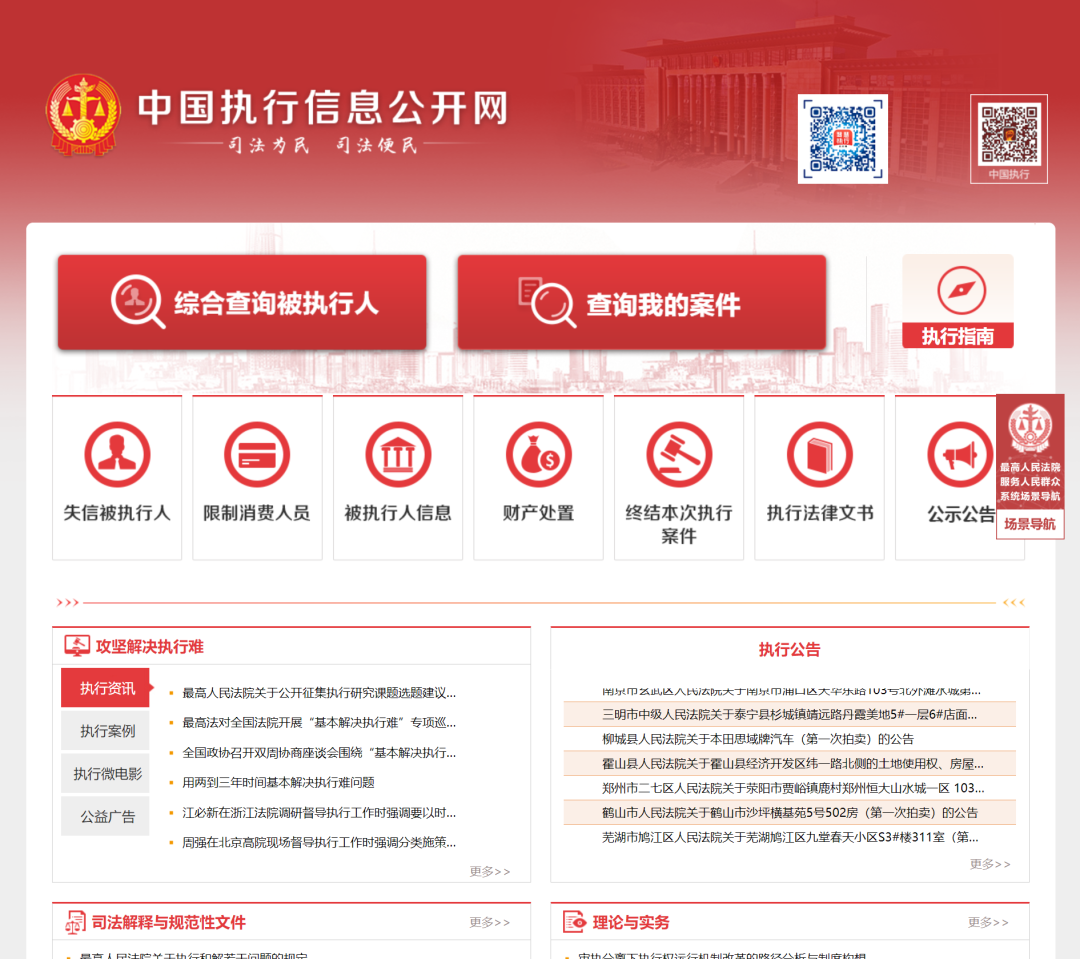Click the document search icon on 查询我的案件
This screenshot has width=1080, height=959.
548,302
